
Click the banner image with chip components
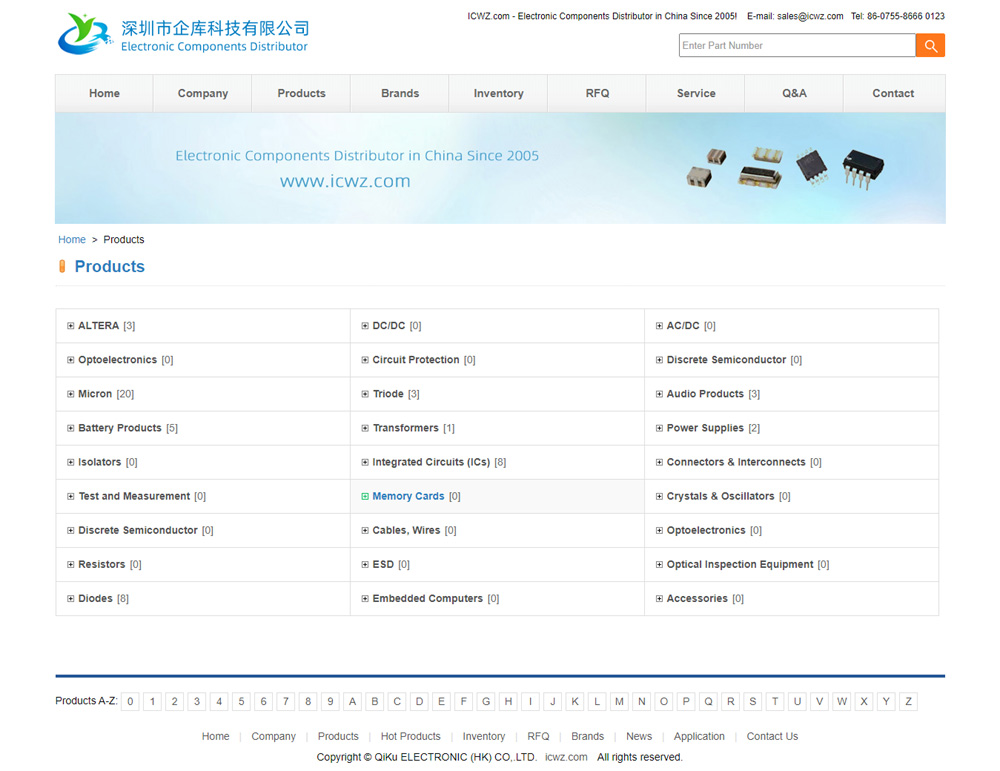click(x=500, y=168)
